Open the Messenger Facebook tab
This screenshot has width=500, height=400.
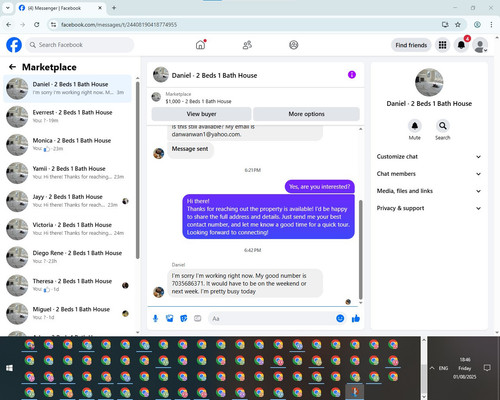pos(60,8)
